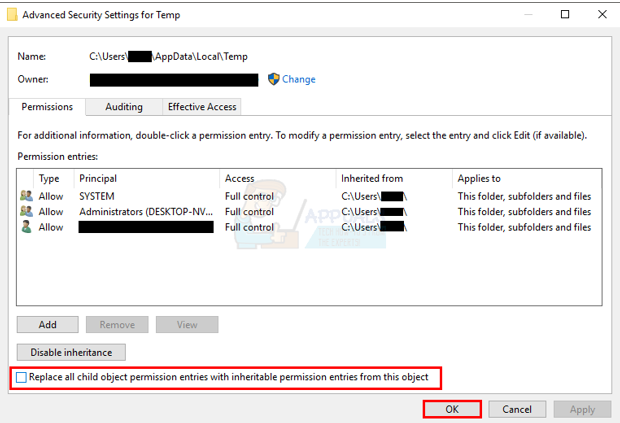Select the SYSTEM permission entry row
Screen dimensions: 620x423
(x=300, y=196)
